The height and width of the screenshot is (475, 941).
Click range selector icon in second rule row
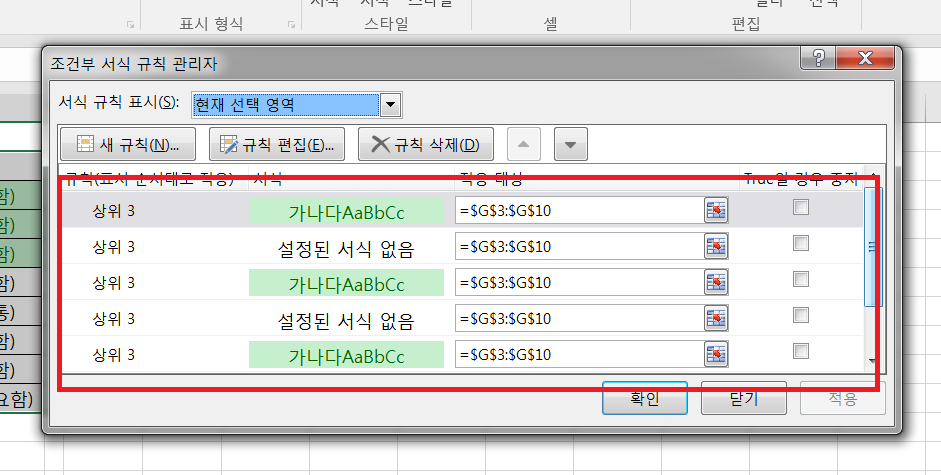tap(716, 246)
